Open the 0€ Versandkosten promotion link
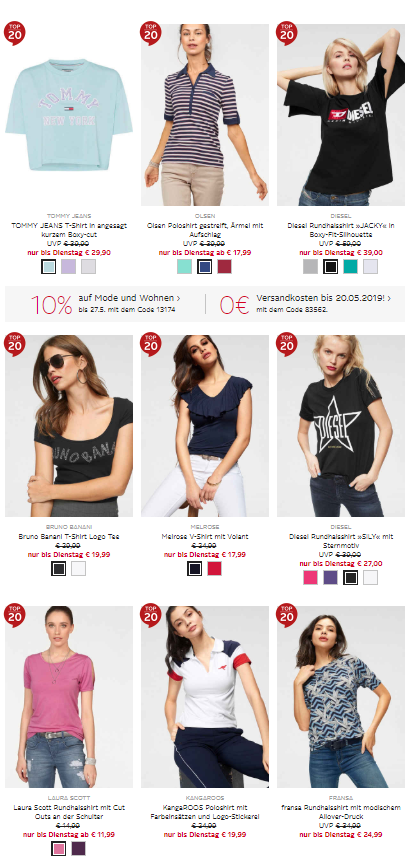 coord(305,303)
